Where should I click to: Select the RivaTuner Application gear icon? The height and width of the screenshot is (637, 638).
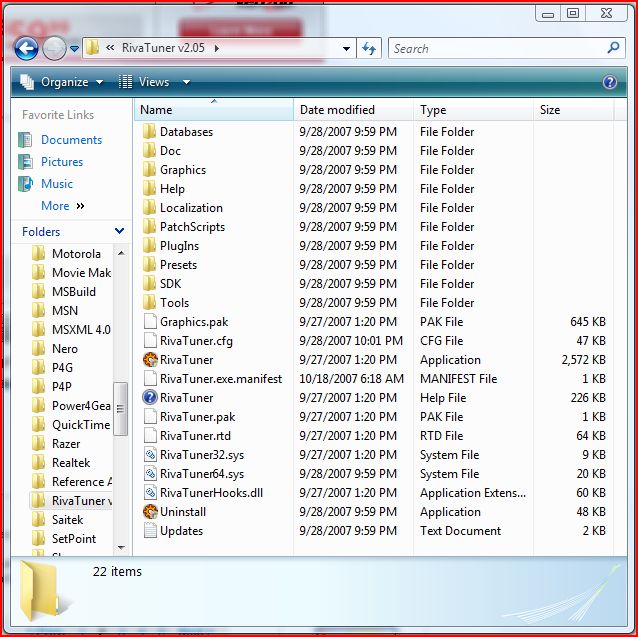pos(150,360)
